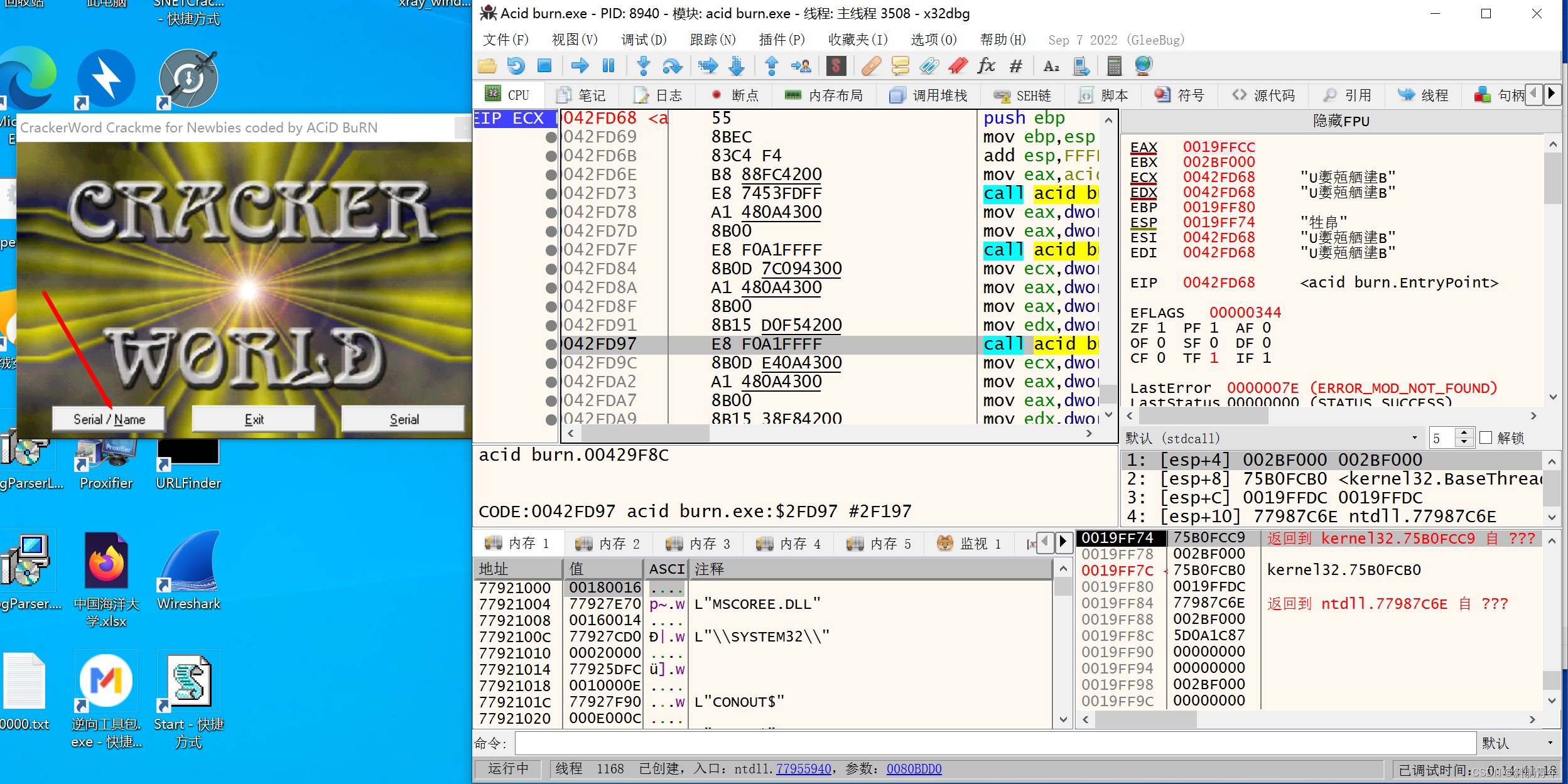Viewport: 1568px width, 784px height.
Task: Expand the 默认 (stdcall) calling convention dropdown
Action: coord(1414,438)
